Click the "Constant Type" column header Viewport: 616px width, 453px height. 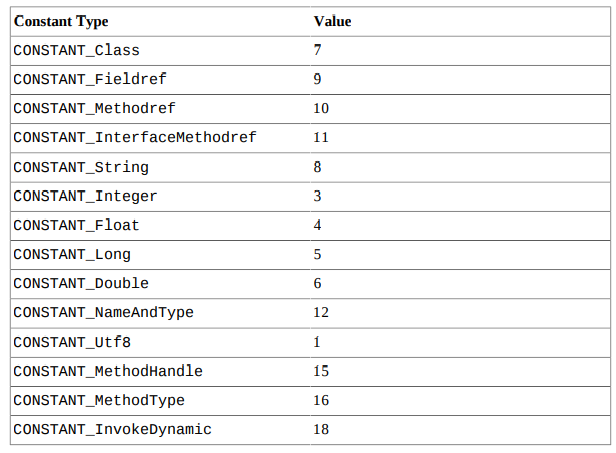click(61, 21)
